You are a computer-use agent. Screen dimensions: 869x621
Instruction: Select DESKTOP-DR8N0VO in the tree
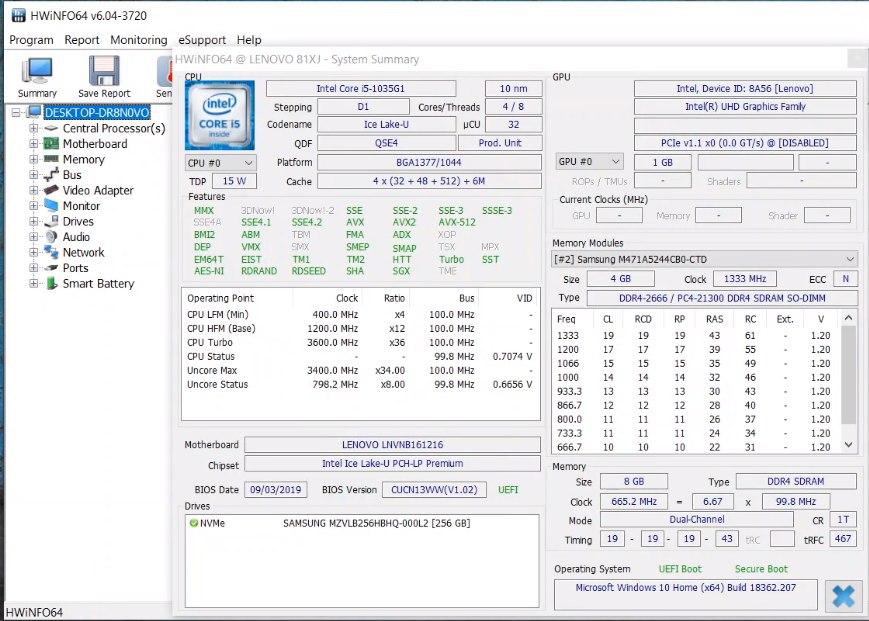tap(97, 112)
